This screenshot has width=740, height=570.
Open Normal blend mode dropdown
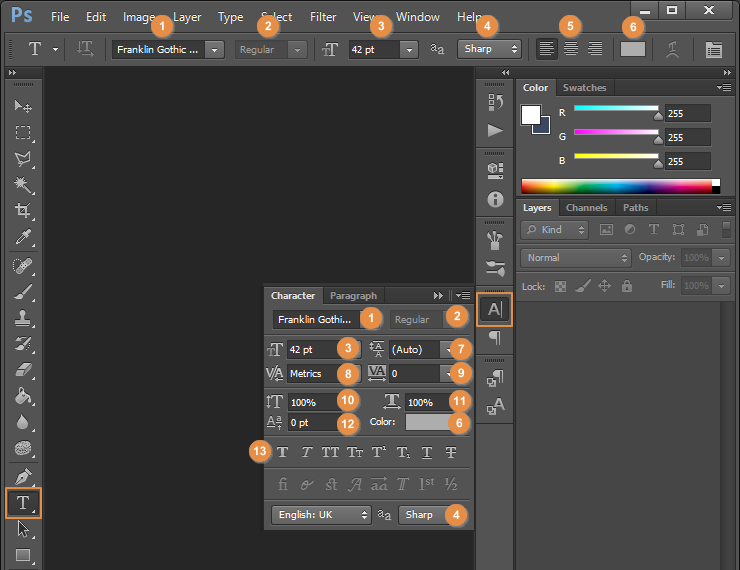pos(576,258)
